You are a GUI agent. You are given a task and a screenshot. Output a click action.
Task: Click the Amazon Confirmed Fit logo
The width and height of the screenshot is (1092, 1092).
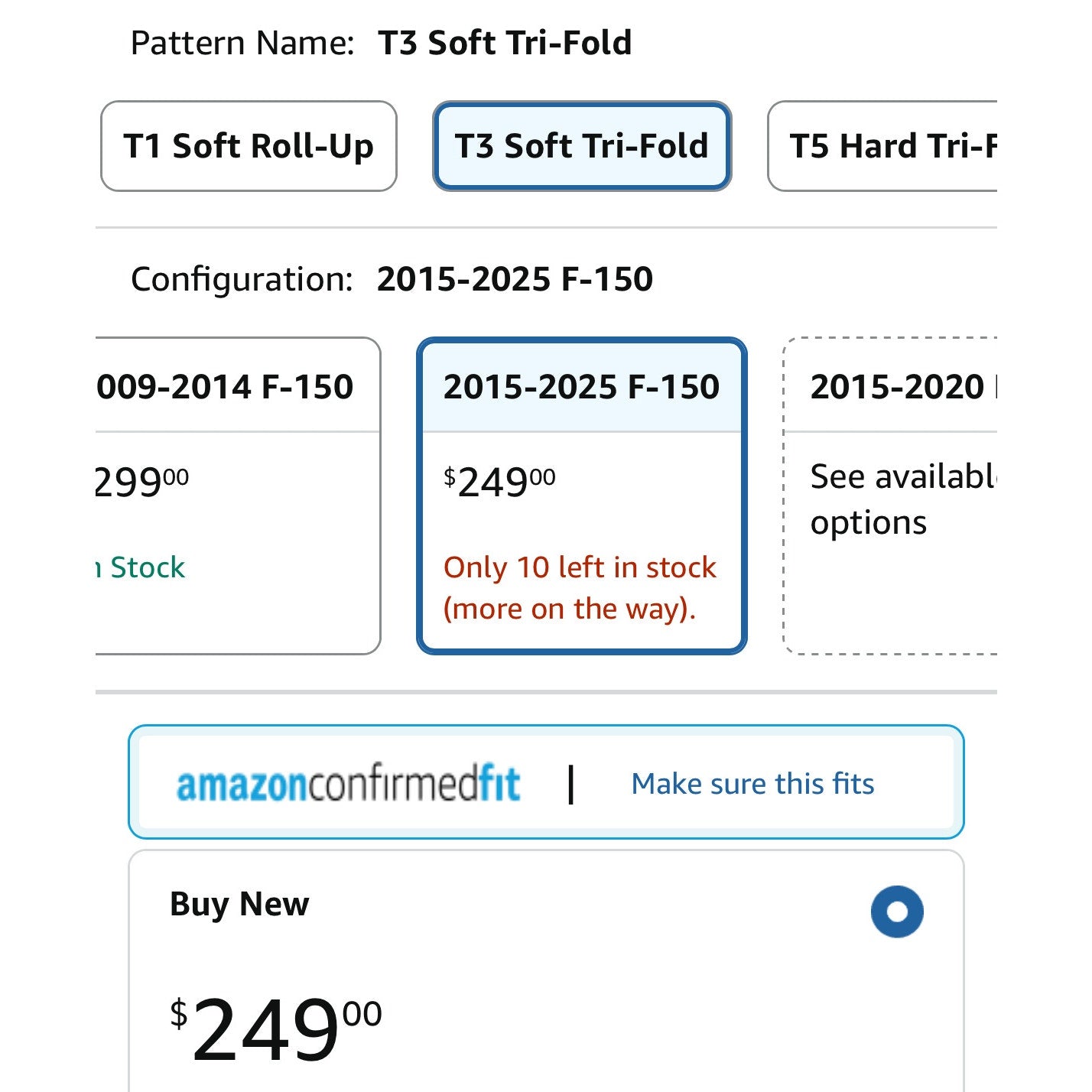coord(349,784)
